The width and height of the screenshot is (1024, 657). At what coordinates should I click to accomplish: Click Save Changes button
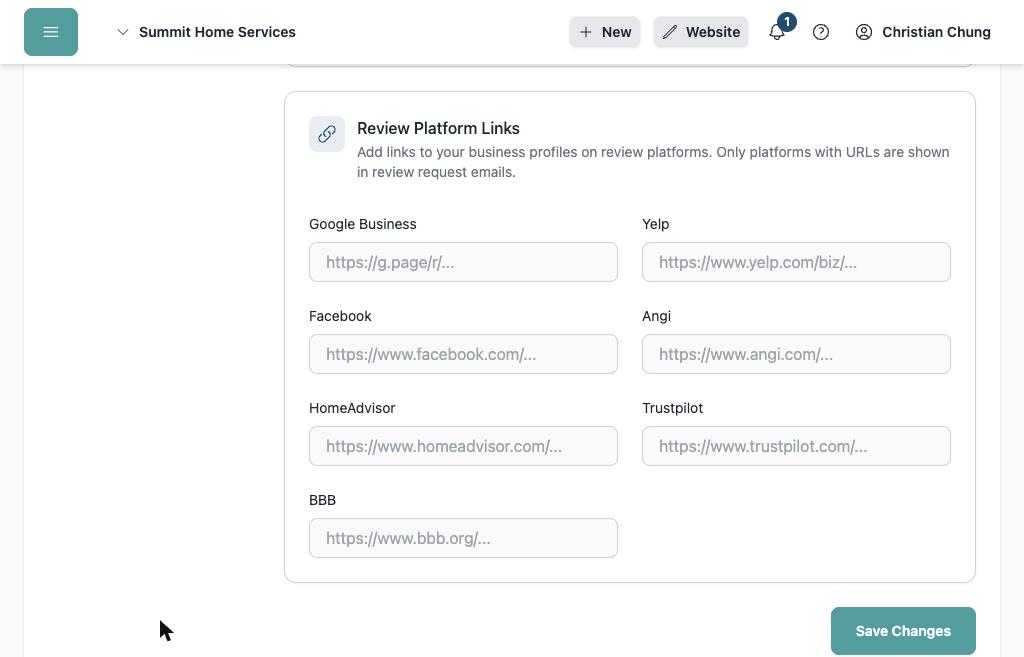click(x=903, y=631)
